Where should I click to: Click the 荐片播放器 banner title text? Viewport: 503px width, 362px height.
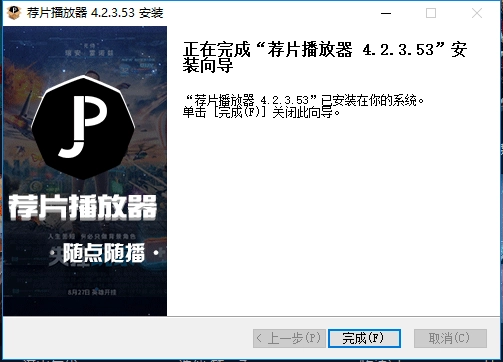coord(83,207)
